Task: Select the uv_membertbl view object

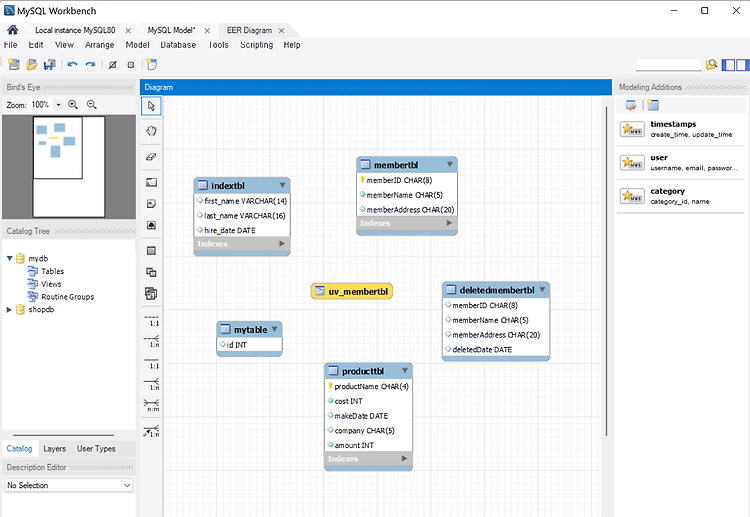Action: click(352, 291)
